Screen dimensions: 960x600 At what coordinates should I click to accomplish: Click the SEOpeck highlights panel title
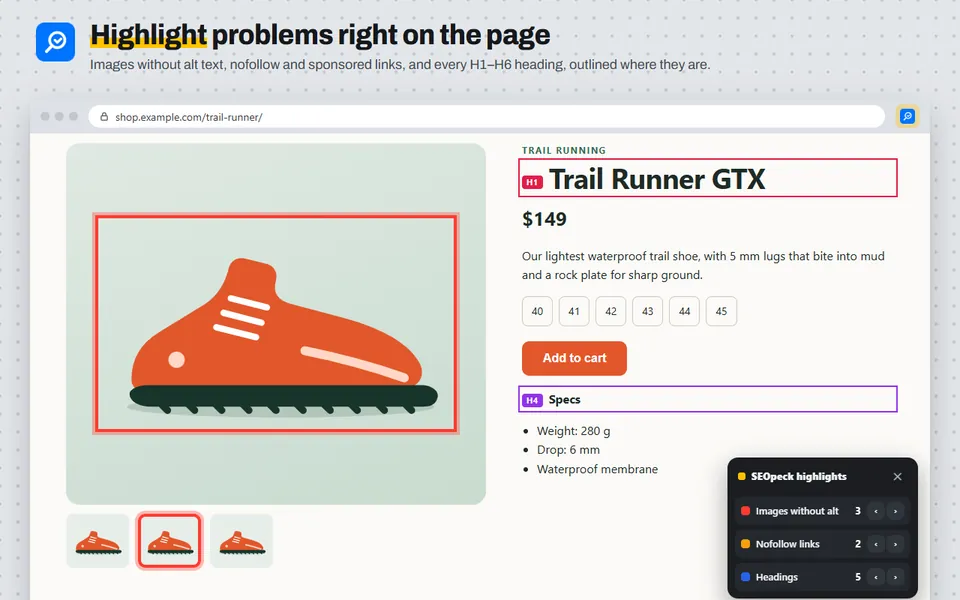pos(798,476)
